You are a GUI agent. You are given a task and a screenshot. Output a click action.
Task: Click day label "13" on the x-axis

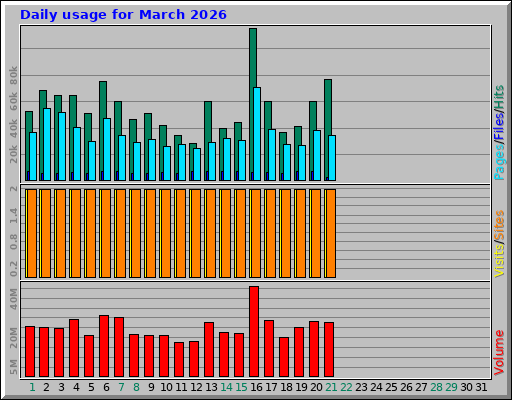(x=211, y=387)
